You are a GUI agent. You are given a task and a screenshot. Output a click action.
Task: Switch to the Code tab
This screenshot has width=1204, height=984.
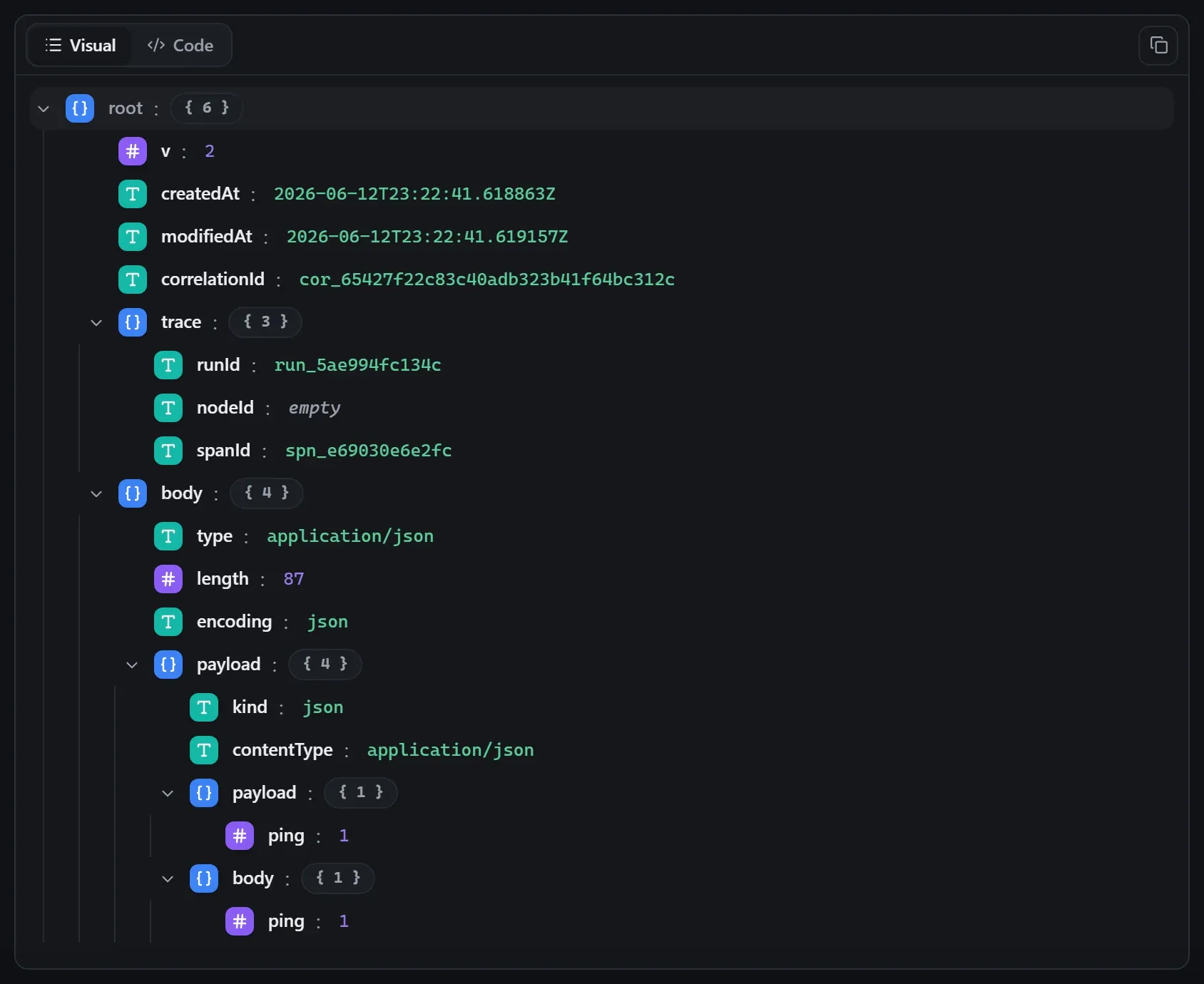[180, 46]
